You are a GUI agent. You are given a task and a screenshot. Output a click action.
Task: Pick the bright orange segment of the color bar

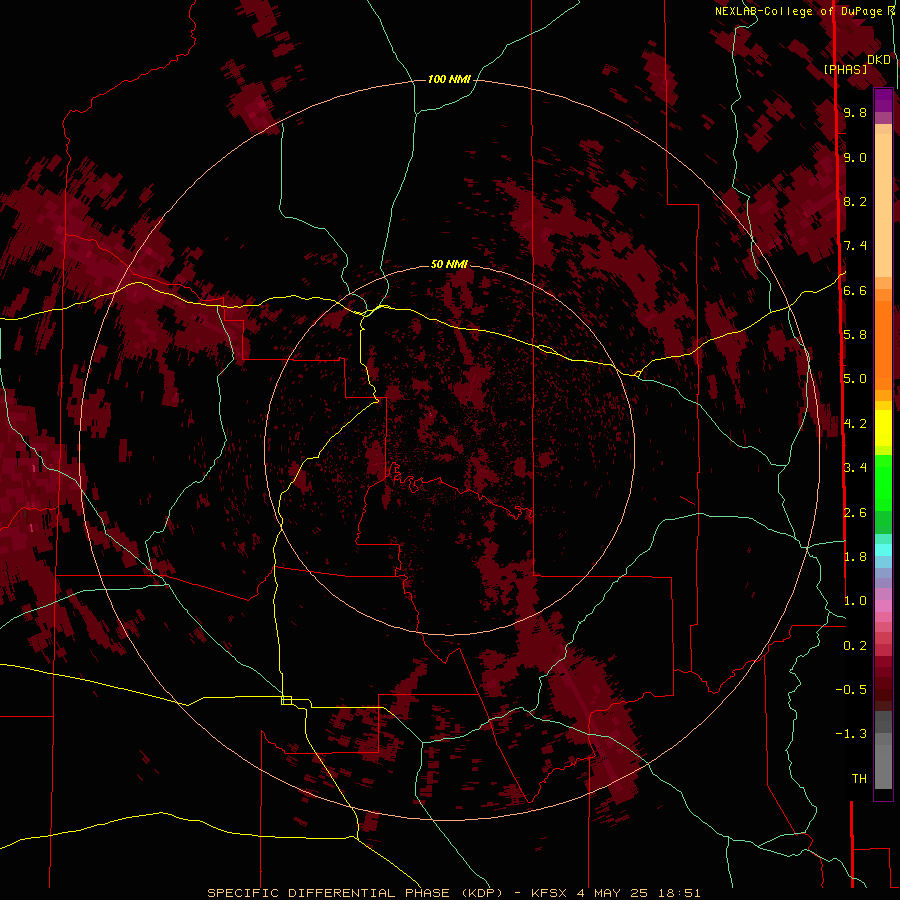point(883,345)
